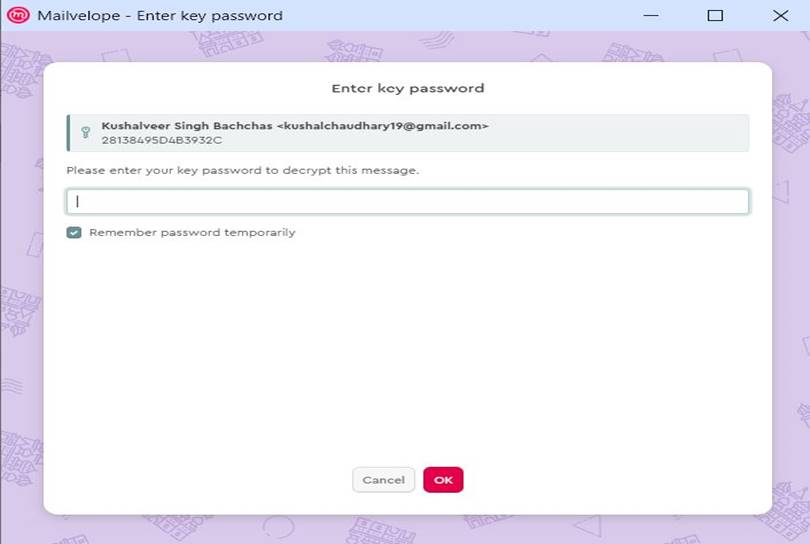Uncheck the Remember password temporarily checkbox
The width and height of the screenshot is (810, 544).
pos(74,232)
